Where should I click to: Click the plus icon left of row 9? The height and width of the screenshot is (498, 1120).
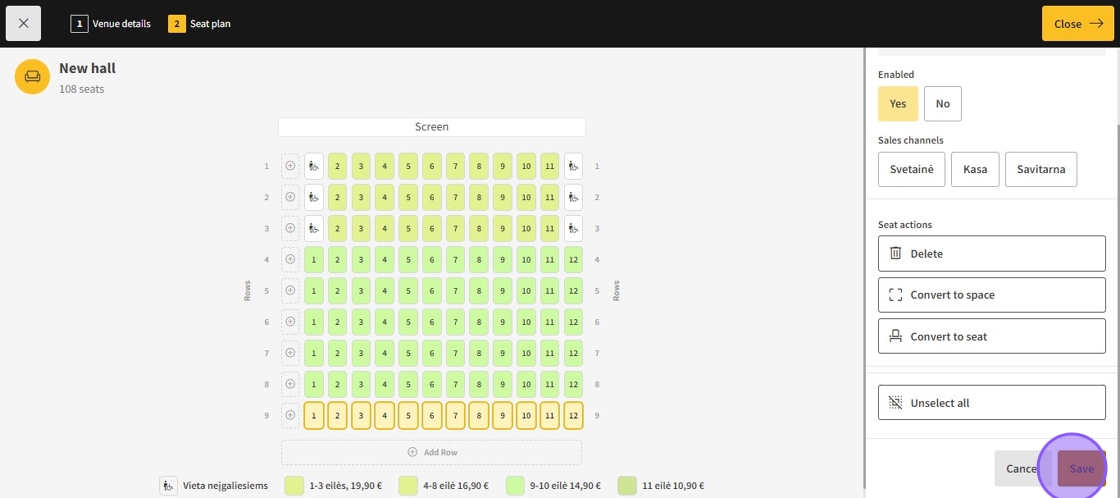click(290, 415)
